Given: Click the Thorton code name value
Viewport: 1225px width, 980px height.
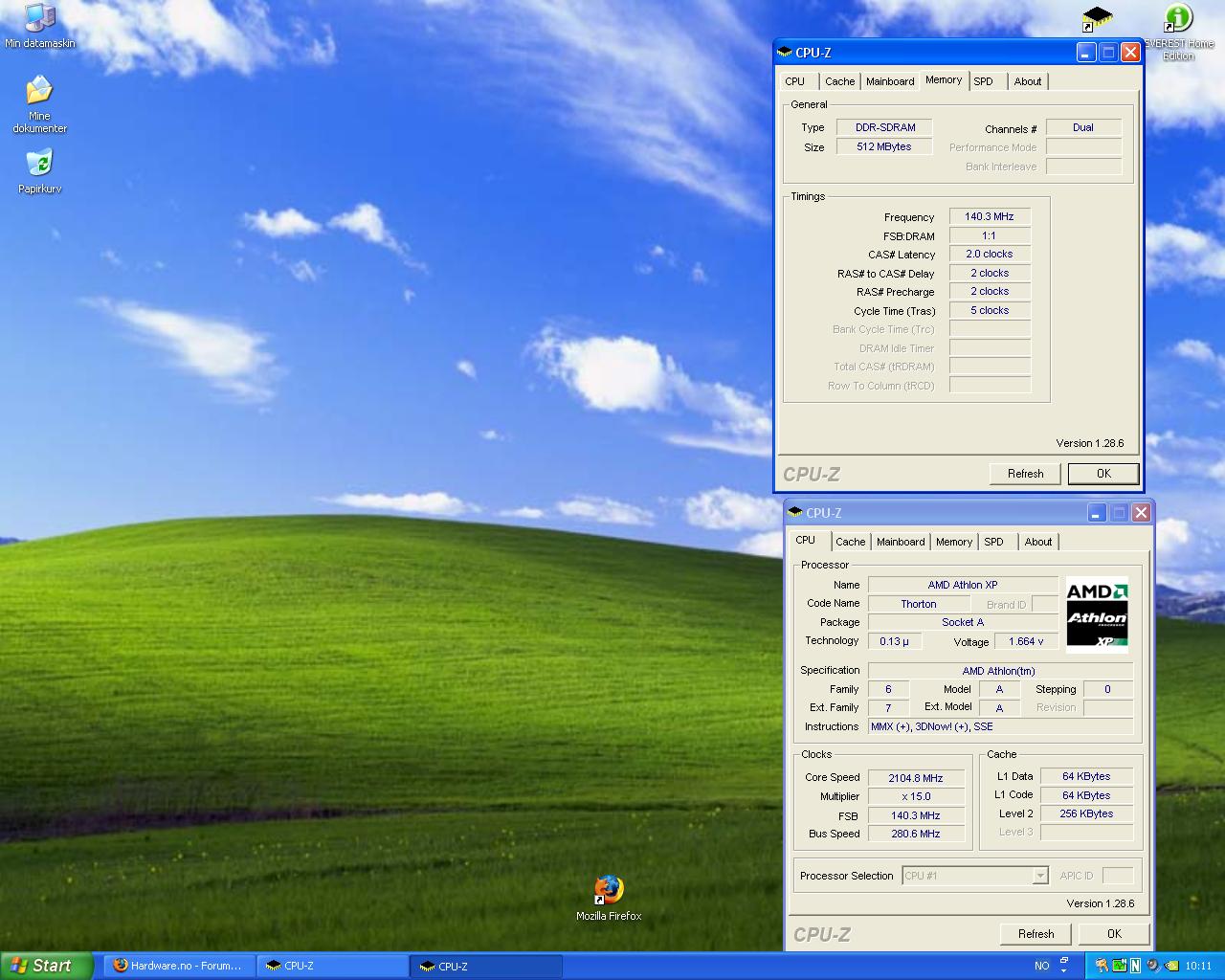Looking at the screenshot, I should coord(919,604).
